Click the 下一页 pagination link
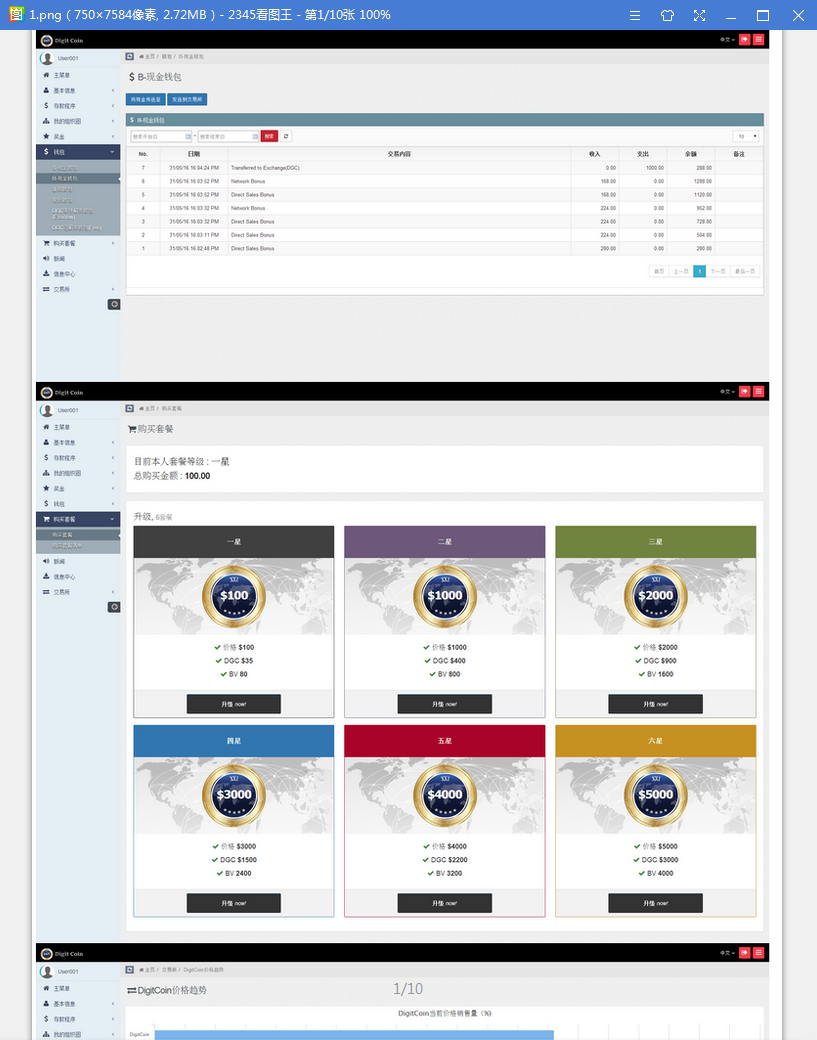Screen dimensions: 817x1040 tap(718, 271)
